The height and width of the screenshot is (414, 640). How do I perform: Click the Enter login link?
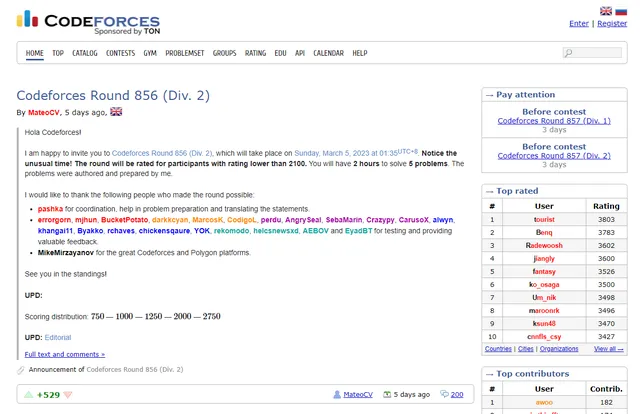(579, 24)
